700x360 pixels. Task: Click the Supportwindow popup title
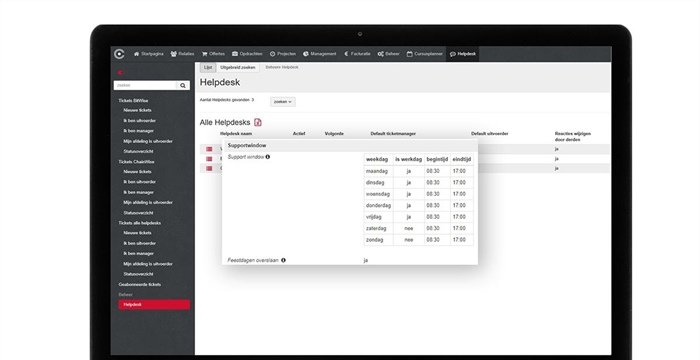tap(247, 146)
